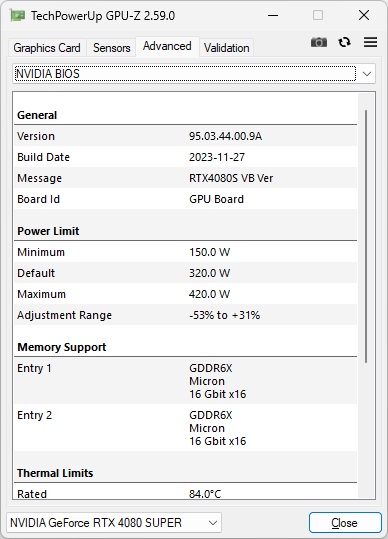388x539 pixels.
Task: Click the Memory Support section heading
Action: tap(62, 347)
